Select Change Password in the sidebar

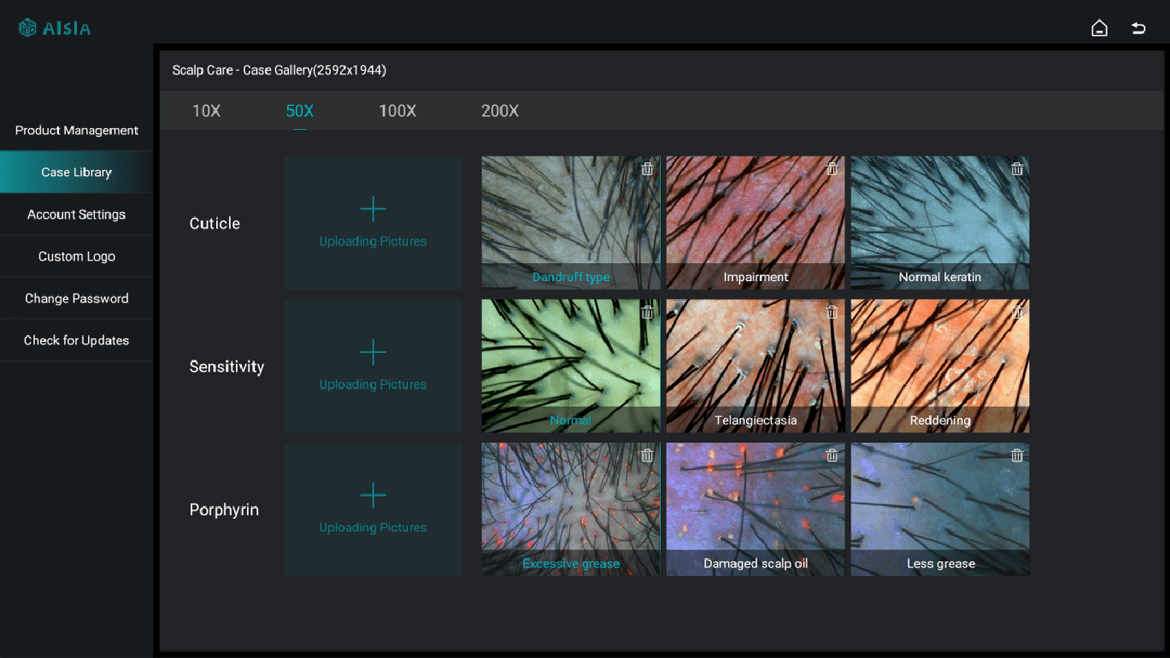[76, 298]
